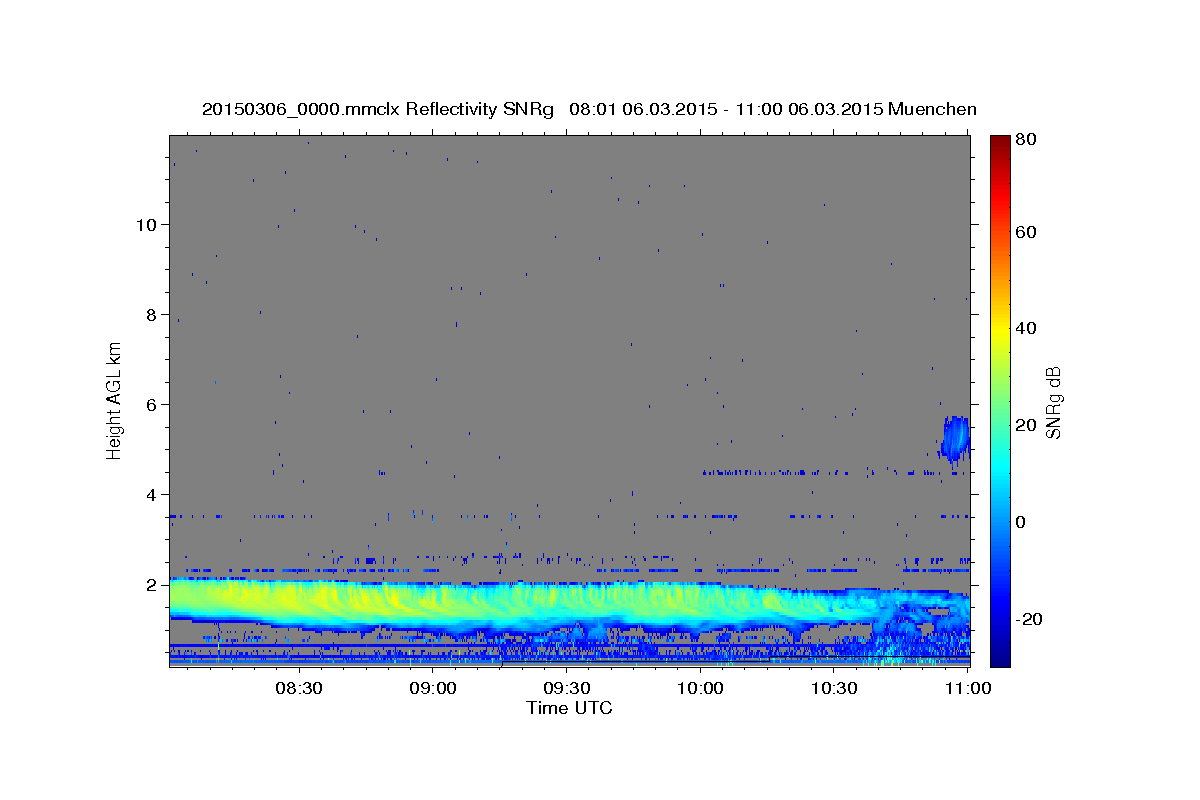The image size is (1200, 800).
Task: Click the height tick label 6
Action: [x=151, y=404]
